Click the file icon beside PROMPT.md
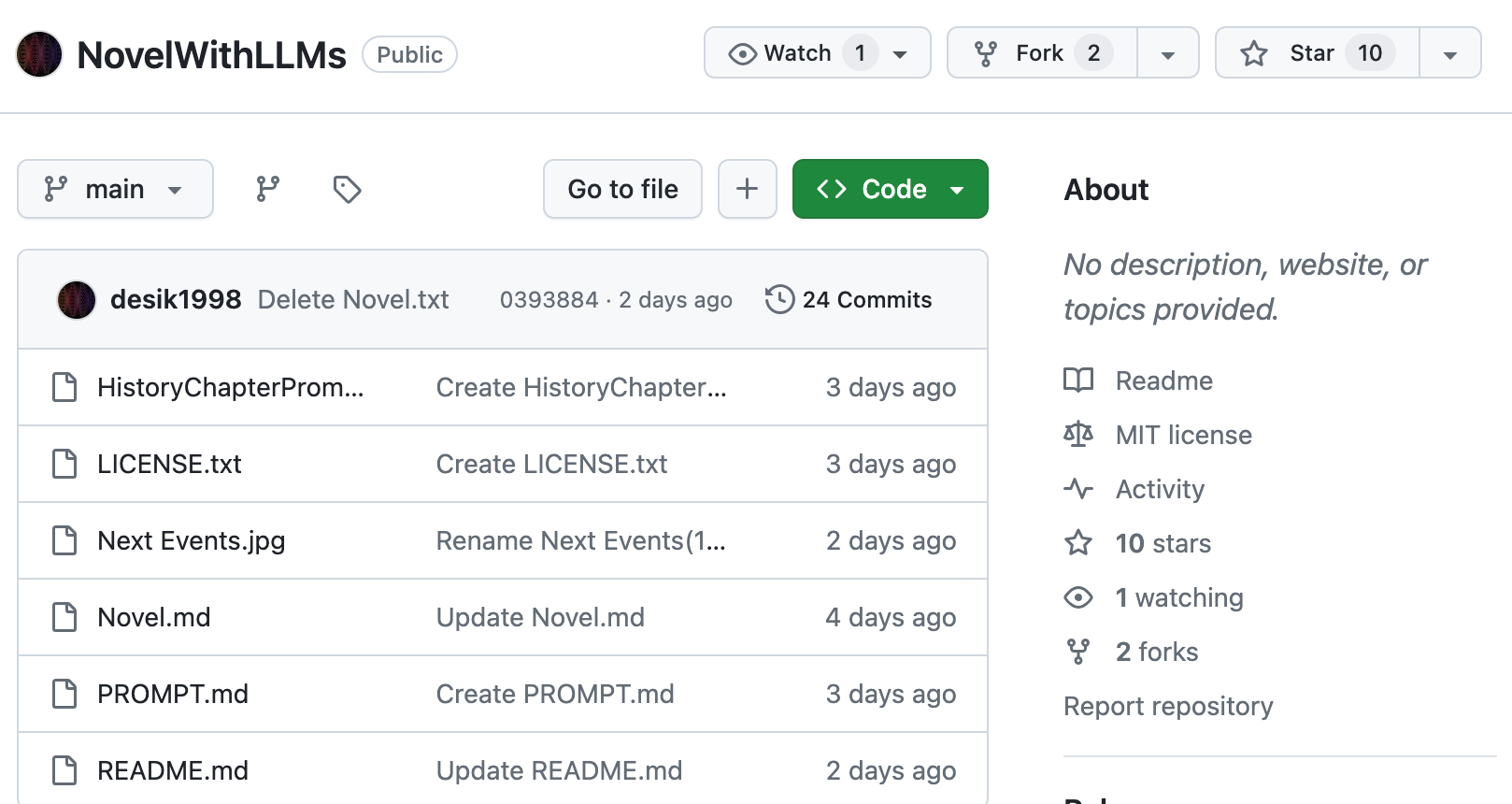 [x=64, y=694]
